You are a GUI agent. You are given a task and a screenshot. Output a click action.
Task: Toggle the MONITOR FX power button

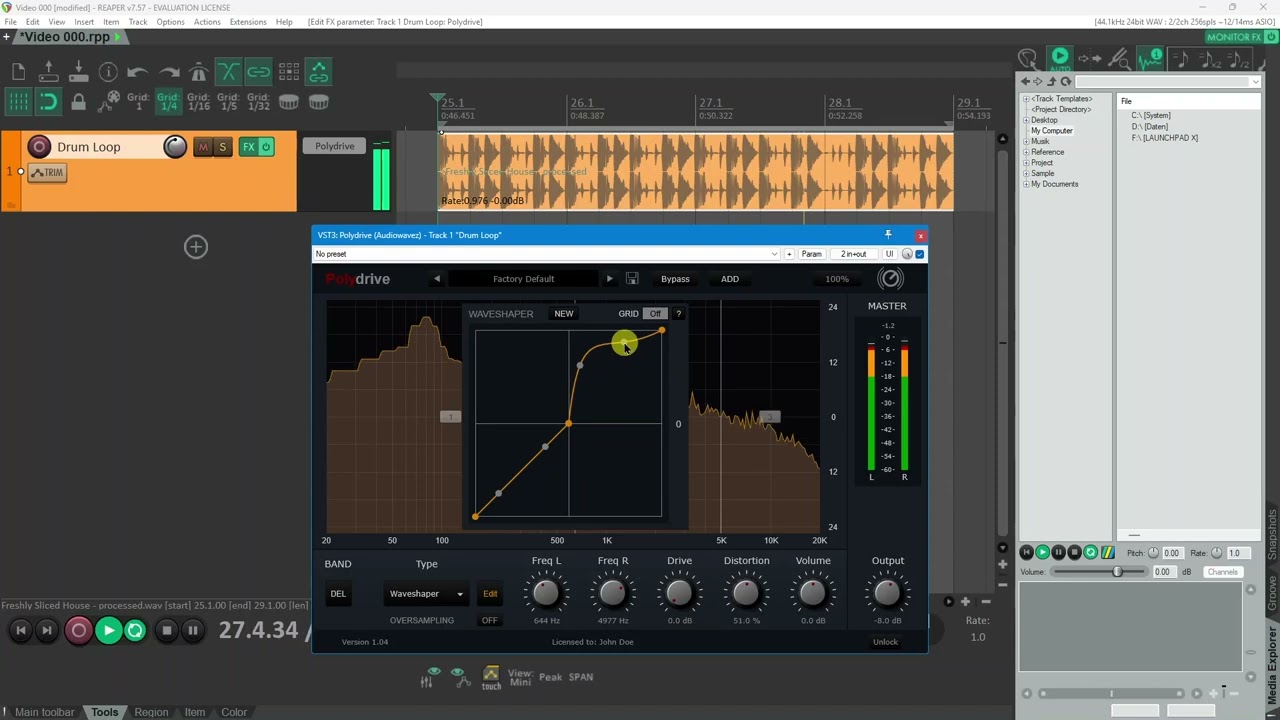coord(1271,37)
